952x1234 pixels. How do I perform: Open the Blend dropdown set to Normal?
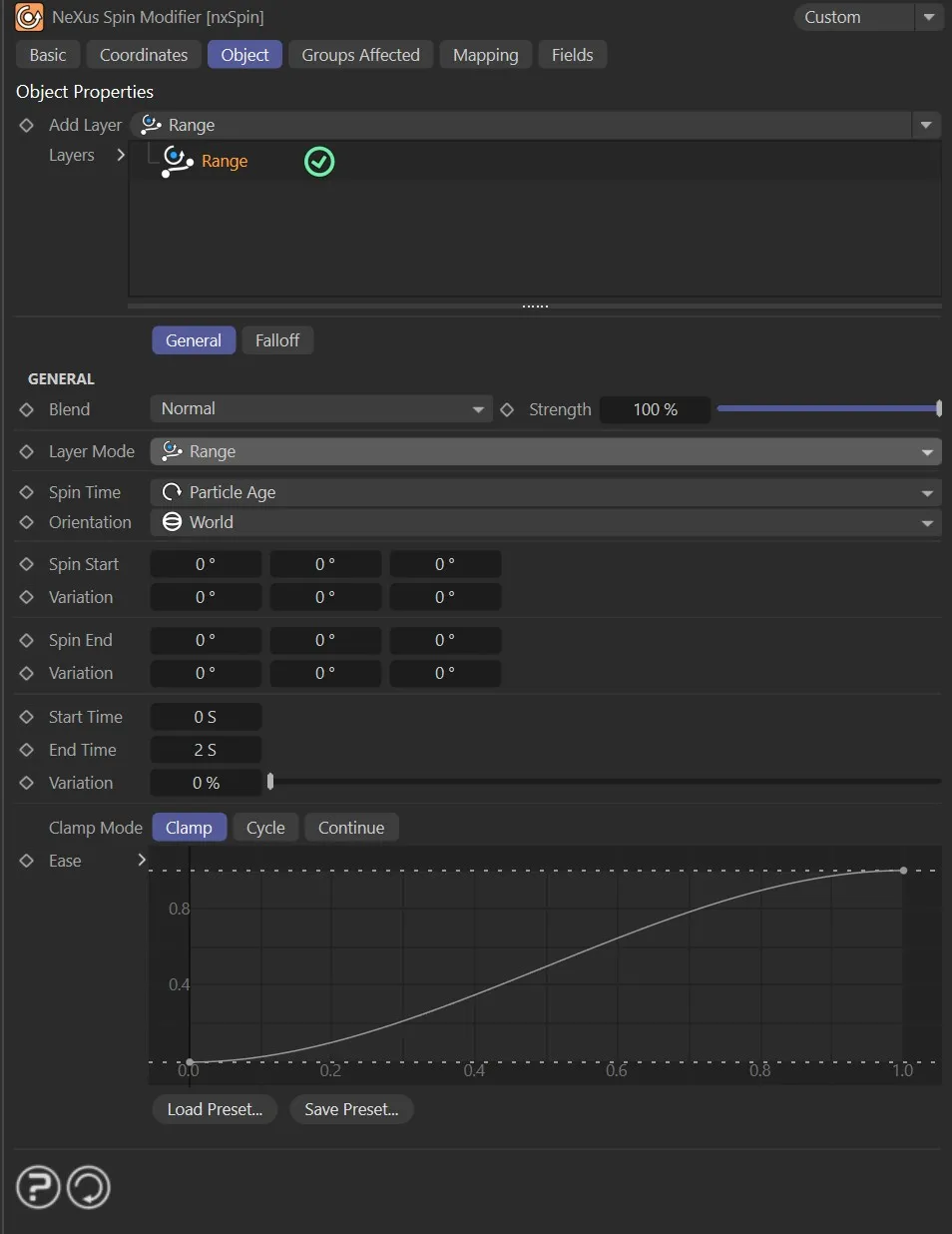(x=320, y=408)
